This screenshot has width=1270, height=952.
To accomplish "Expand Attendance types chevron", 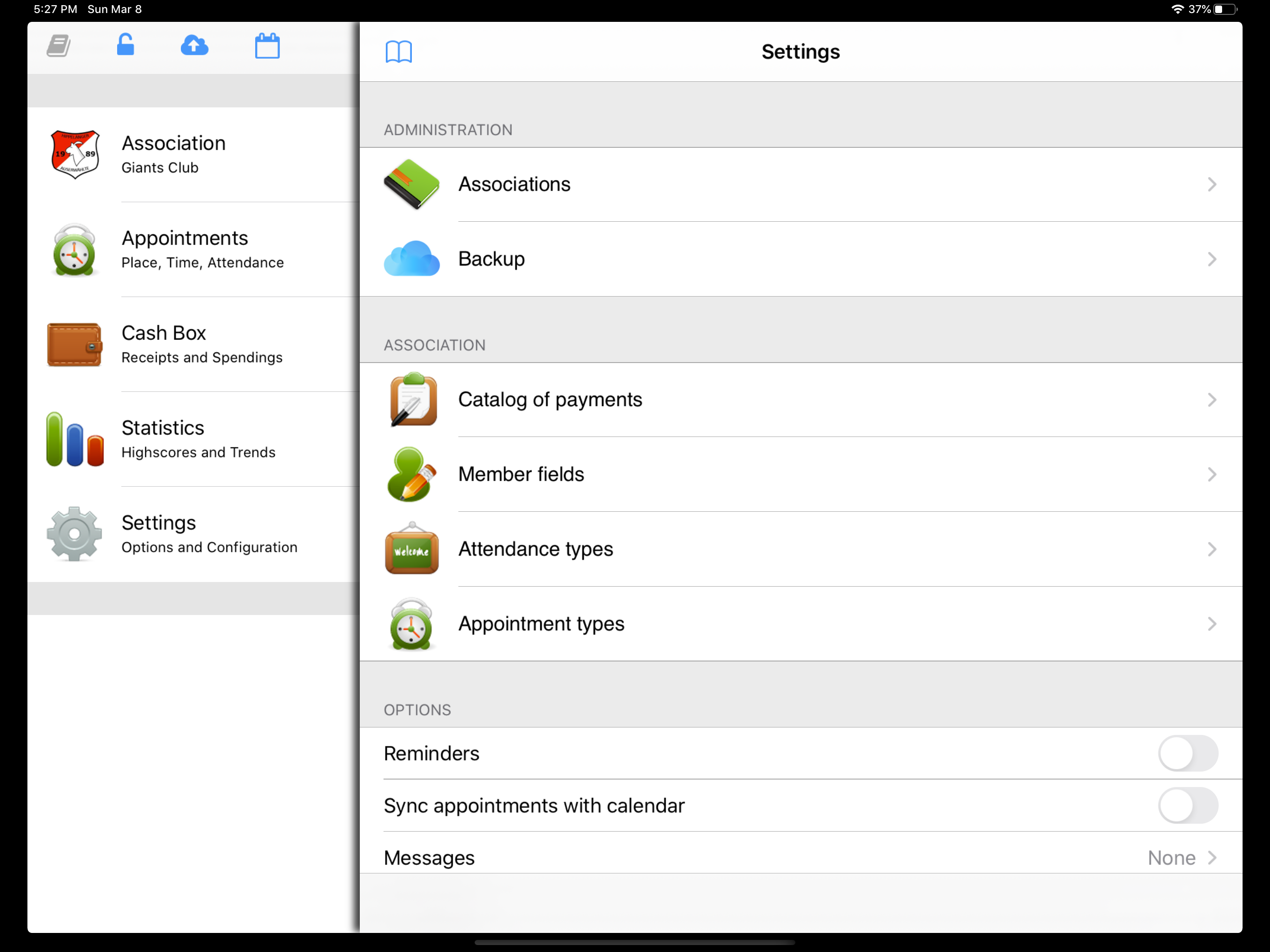I will 1212,549.
